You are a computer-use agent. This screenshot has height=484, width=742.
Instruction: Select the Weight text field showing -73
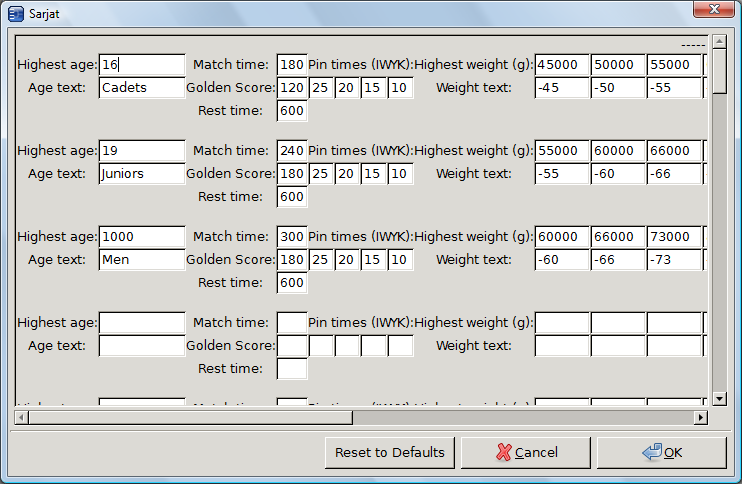673,260
